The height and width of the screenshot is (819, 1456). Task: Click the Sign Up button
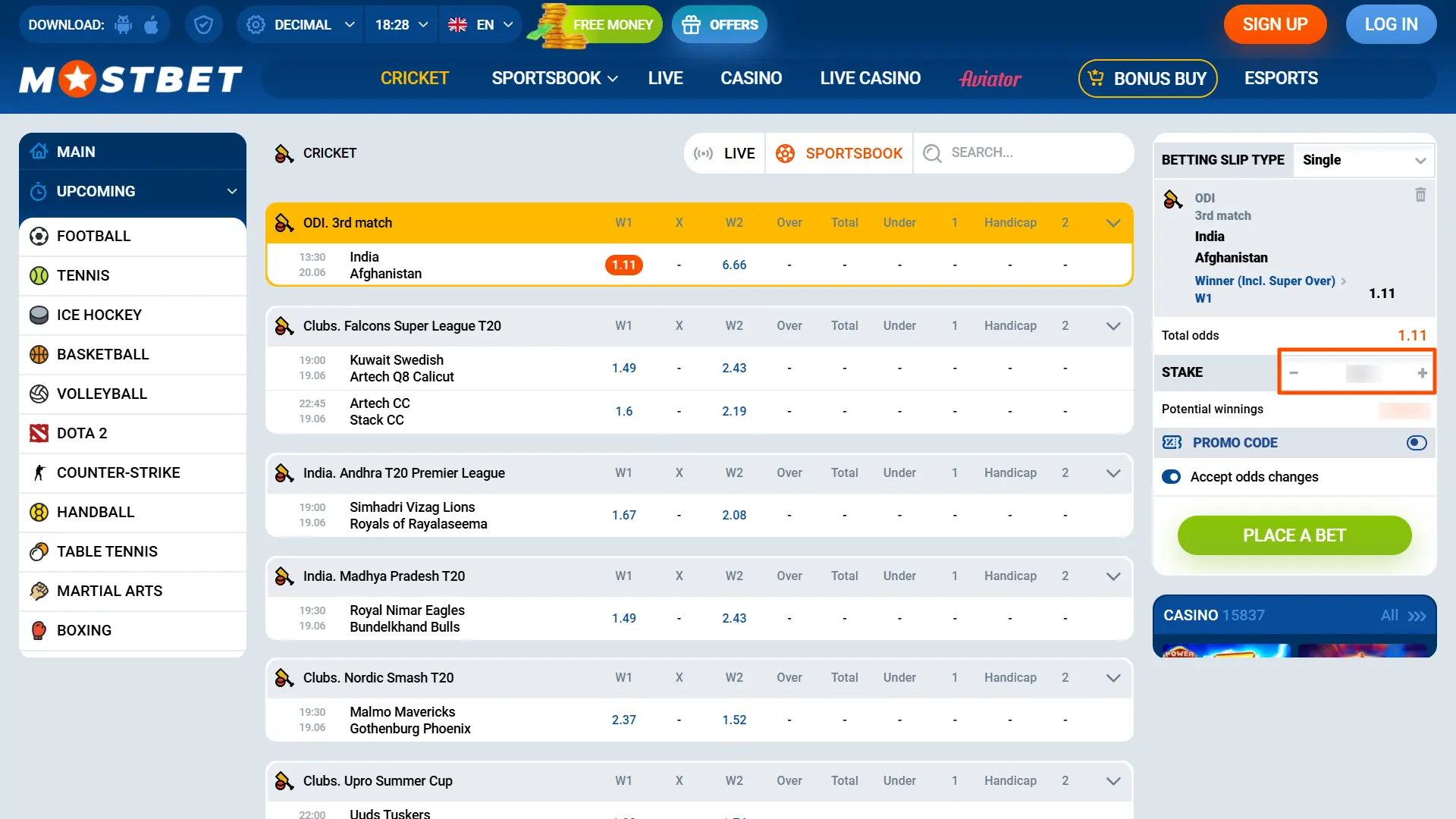tap(1275, 25)
